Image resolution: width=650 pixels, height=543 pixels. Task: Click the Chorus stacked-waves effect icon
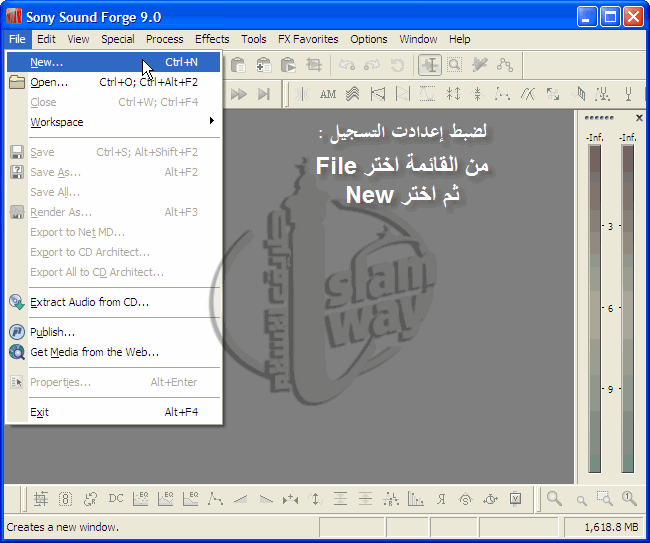[x=353, y=94]
